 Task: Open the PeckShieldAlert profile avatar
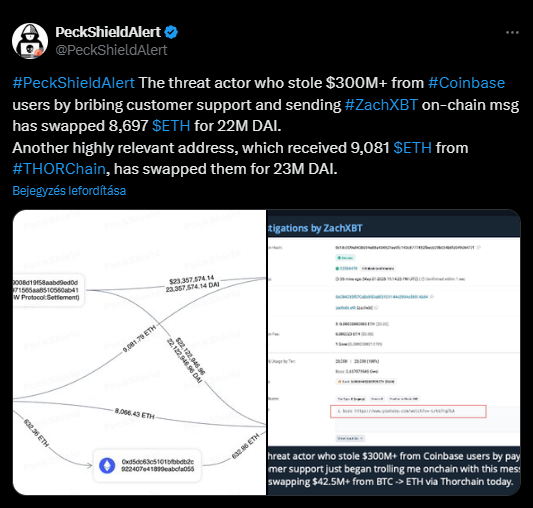tap(30, 41)
